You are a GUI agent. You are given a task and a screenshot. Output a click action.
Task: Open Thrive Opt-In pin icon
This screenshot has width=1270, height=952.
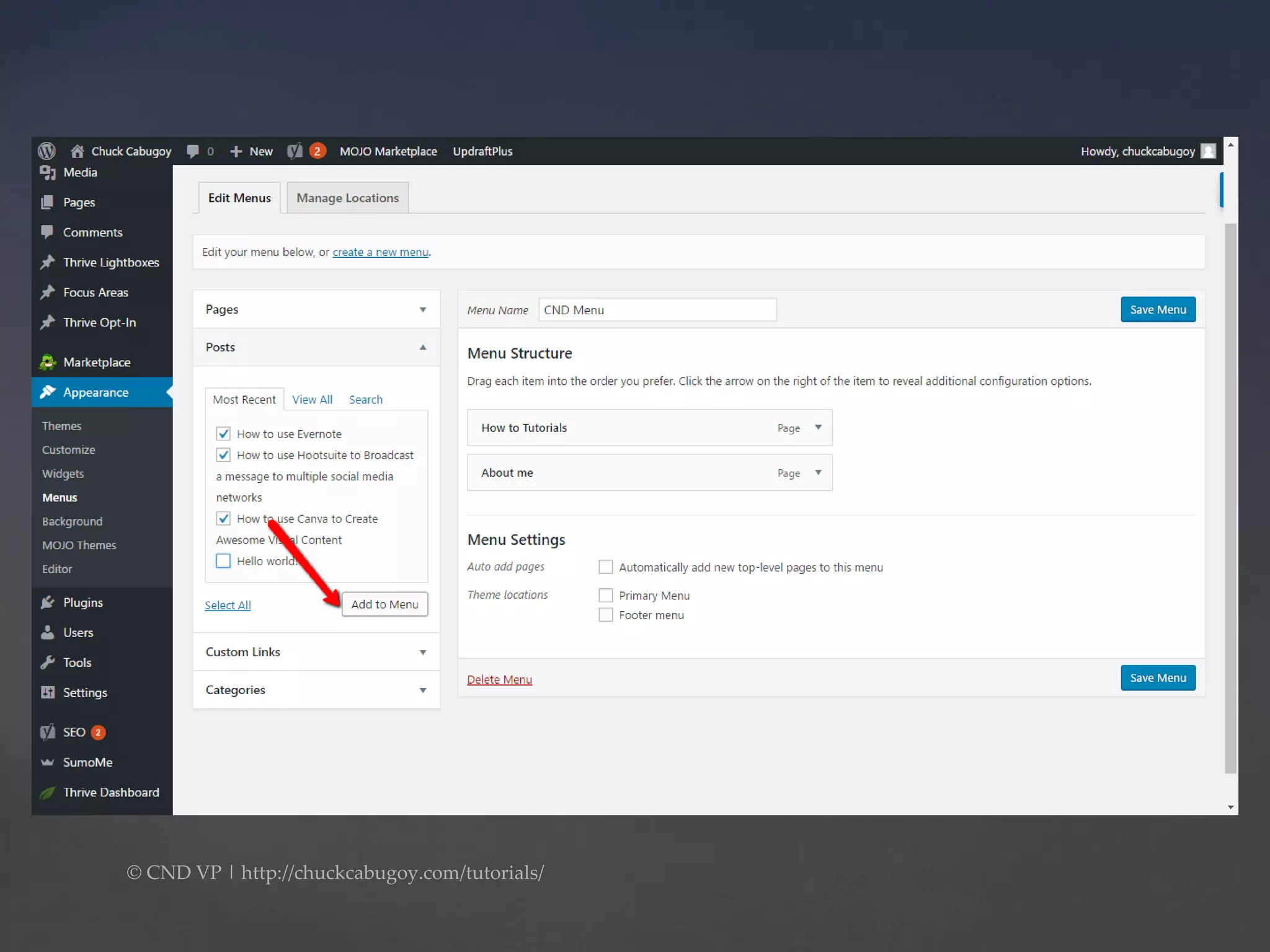tap(48, 322)
